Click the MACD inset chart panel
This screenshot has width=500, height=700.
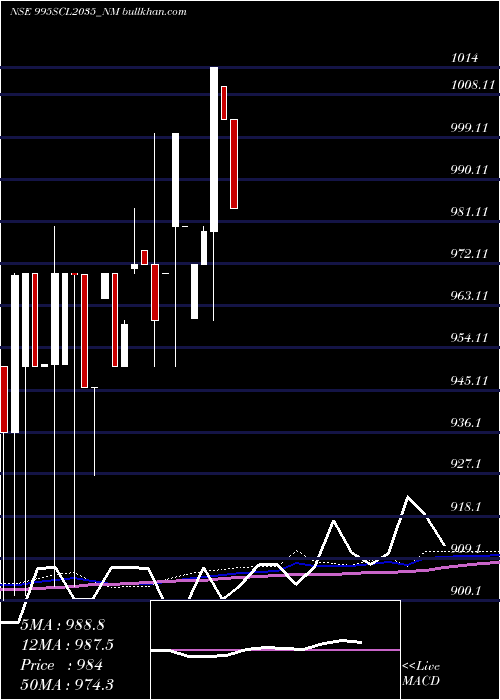click(x=275, y=650)
